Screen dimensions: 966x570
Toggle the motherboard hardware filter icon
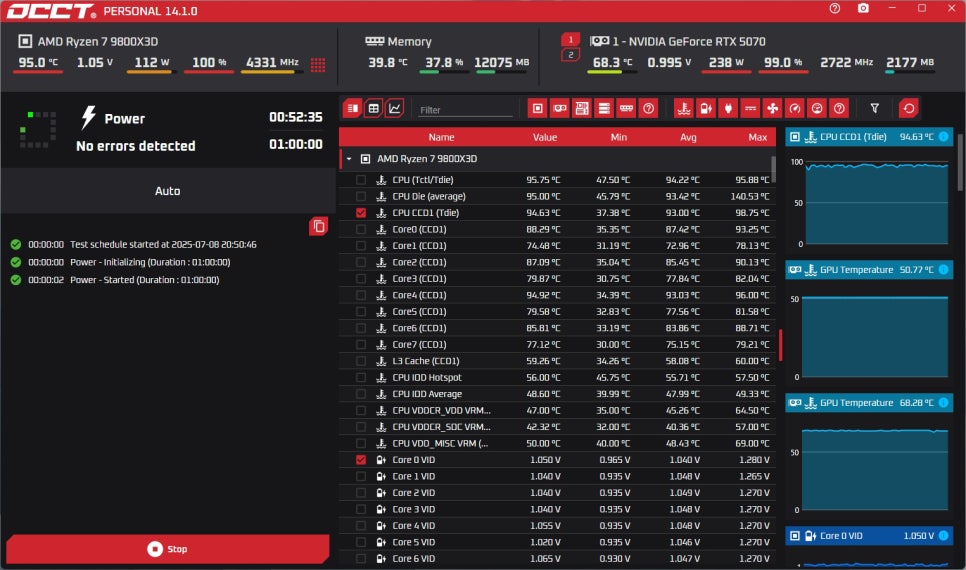(x=582, y=108)
